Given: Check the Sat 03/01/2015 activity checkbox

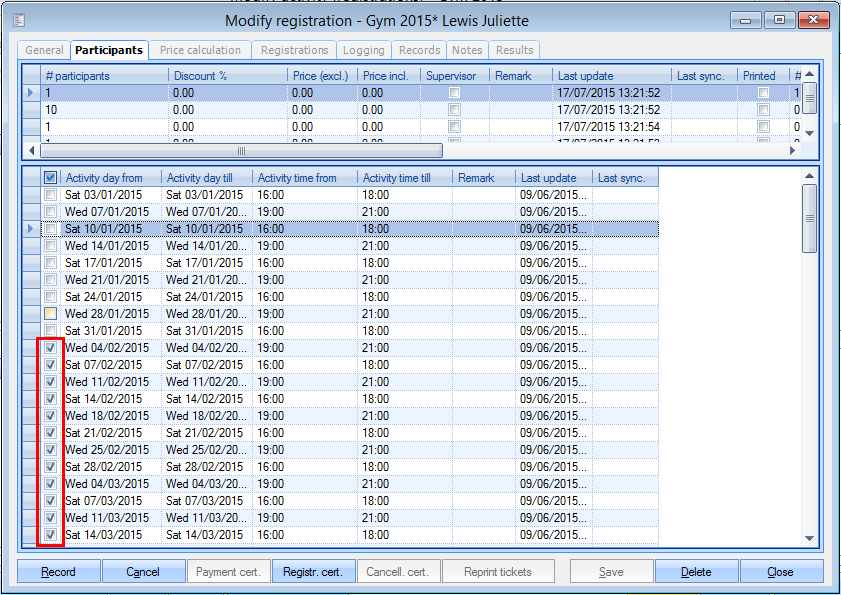Looking at the screenshot, I should [50, 195].
